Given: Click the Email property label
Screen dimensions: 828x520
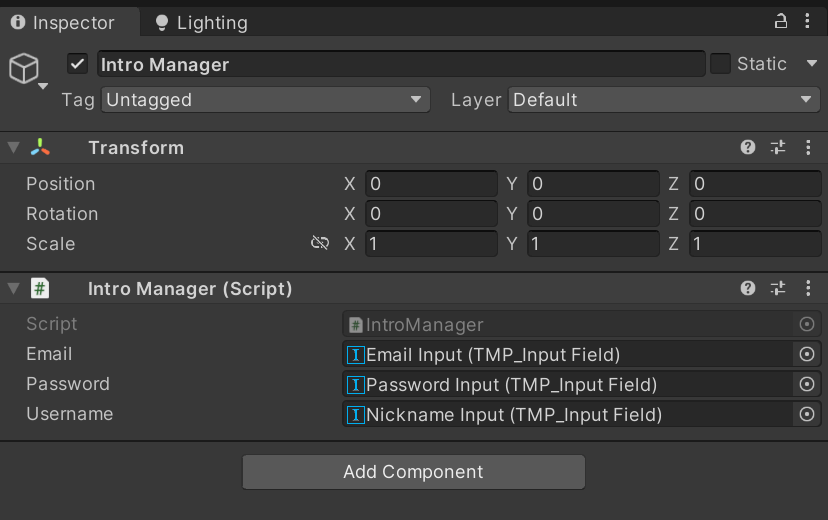Looking at the screenshot, I should pyautogui.click(x=49, y=354).
